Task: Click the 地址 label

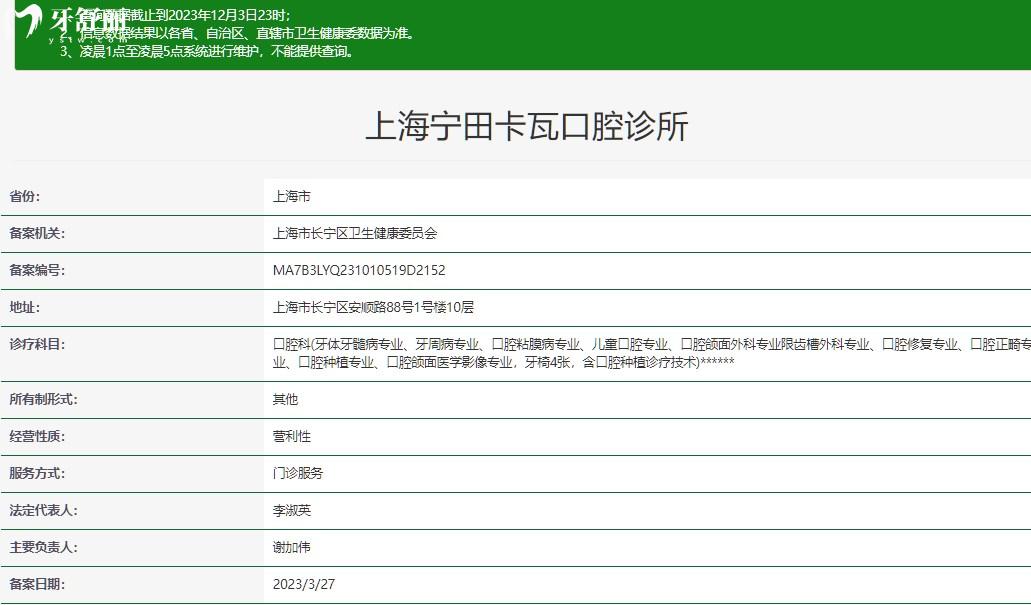Action: [24, 306]
